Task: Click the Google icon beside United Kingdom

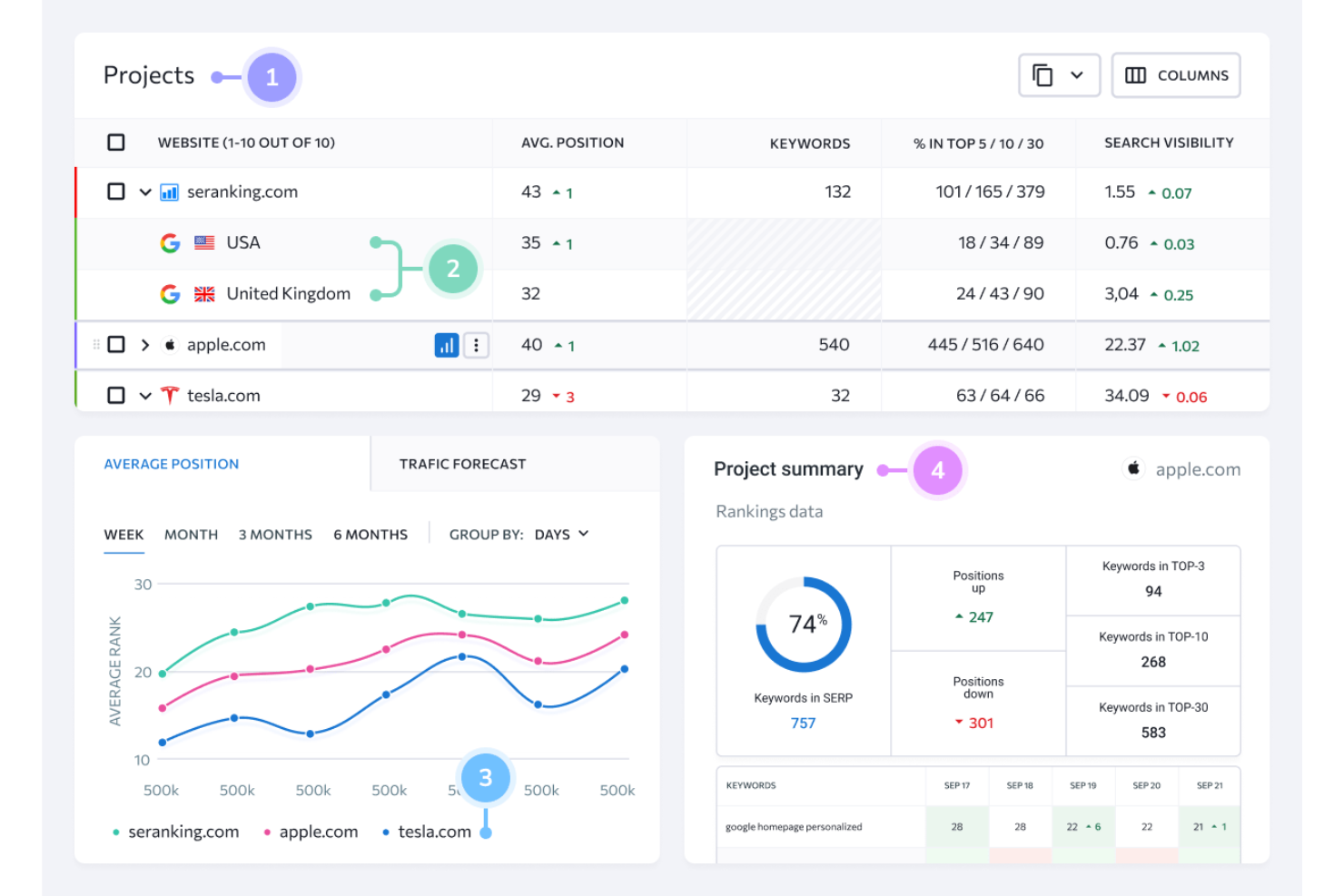Action: pyautogui.click(x=170, y=294)
